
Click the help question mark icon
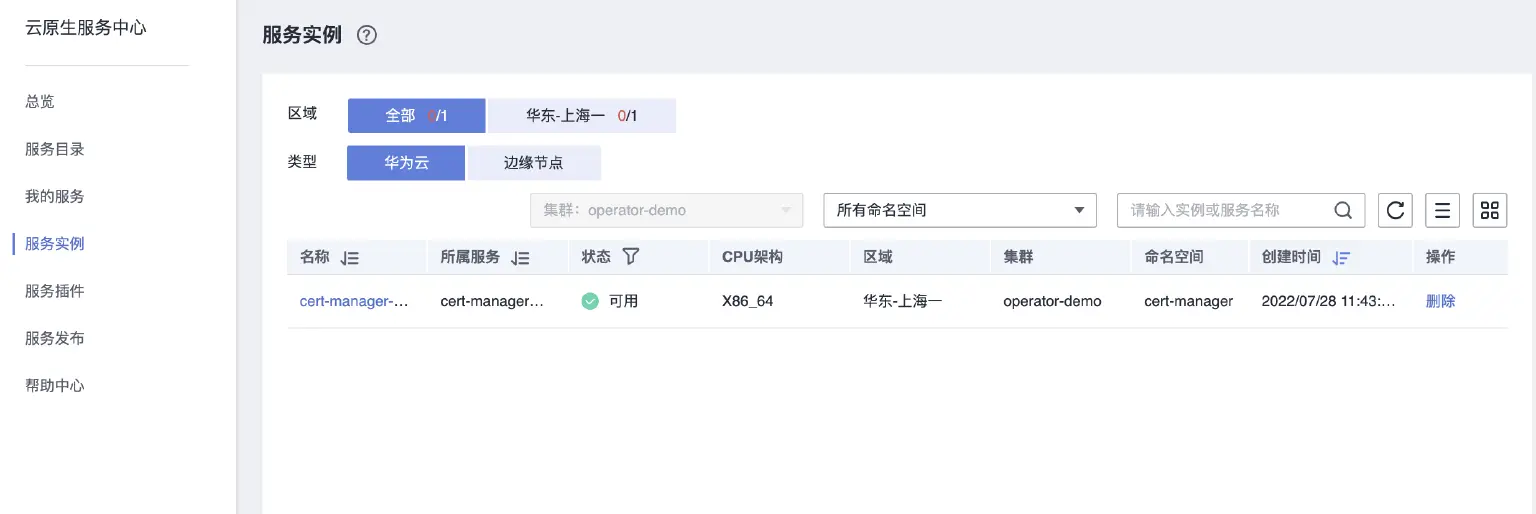367,36
